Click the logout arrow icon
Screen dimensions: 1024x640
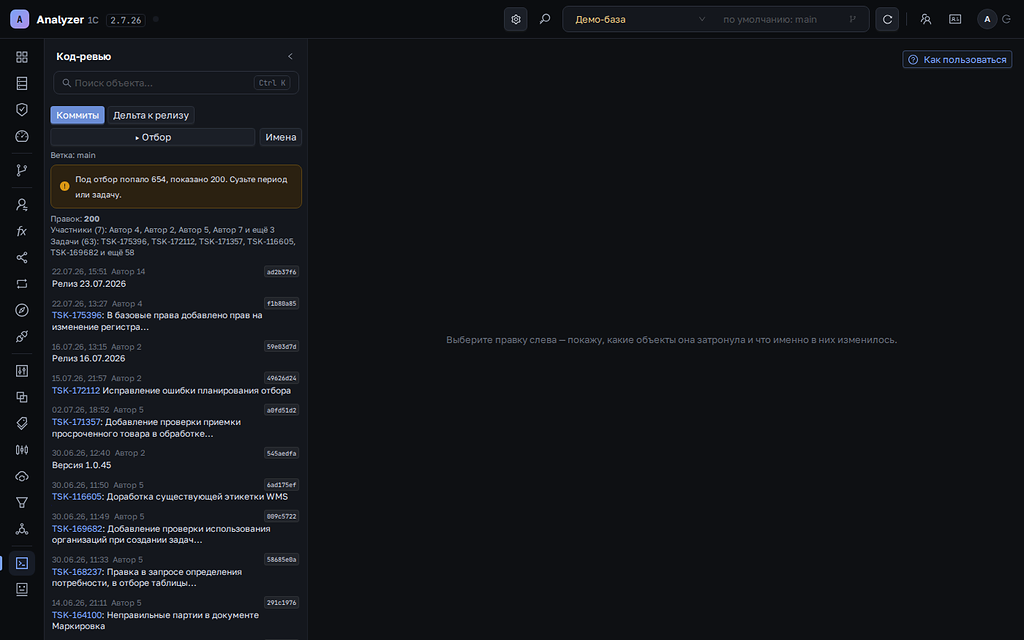pos(1006,19)
